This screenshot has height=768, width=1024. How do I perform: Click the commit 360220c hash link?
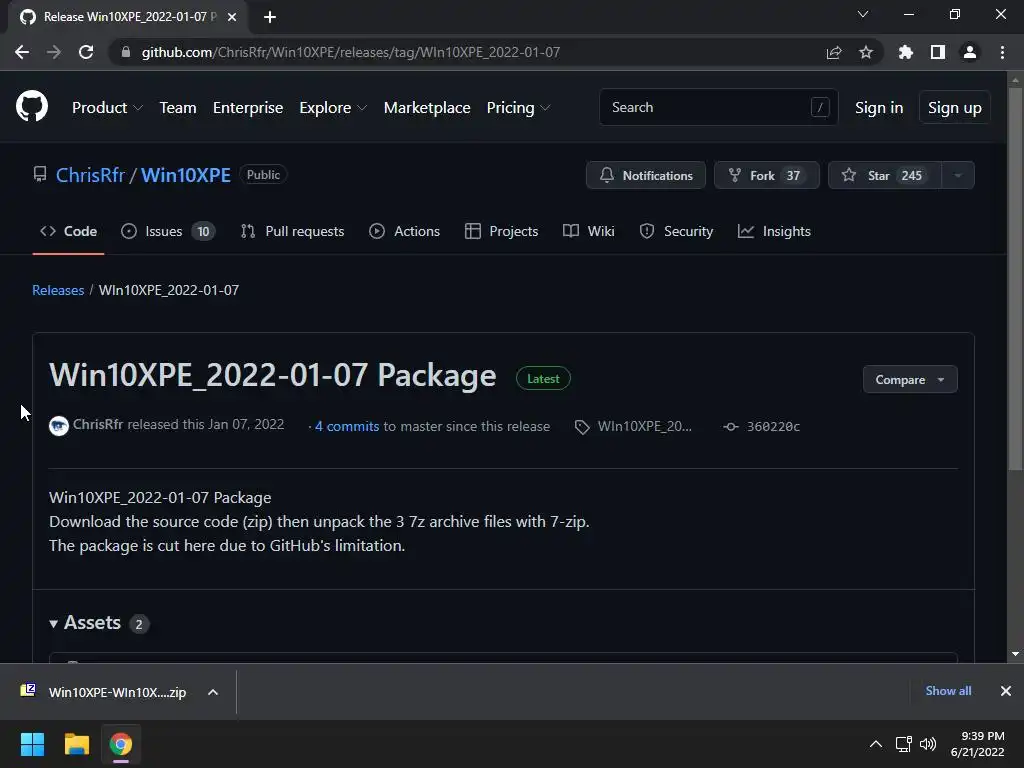point(773,426)
